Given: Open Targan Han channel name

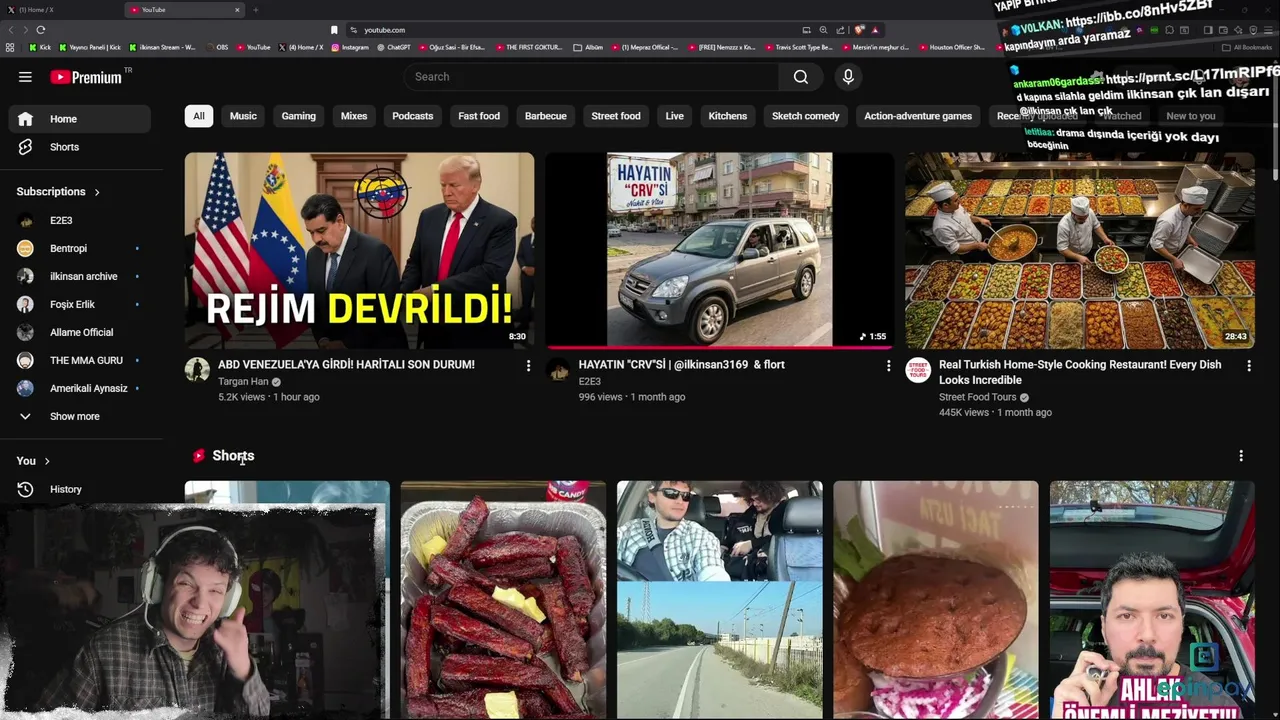Looking at the screenshot, I should click(243, 382).
